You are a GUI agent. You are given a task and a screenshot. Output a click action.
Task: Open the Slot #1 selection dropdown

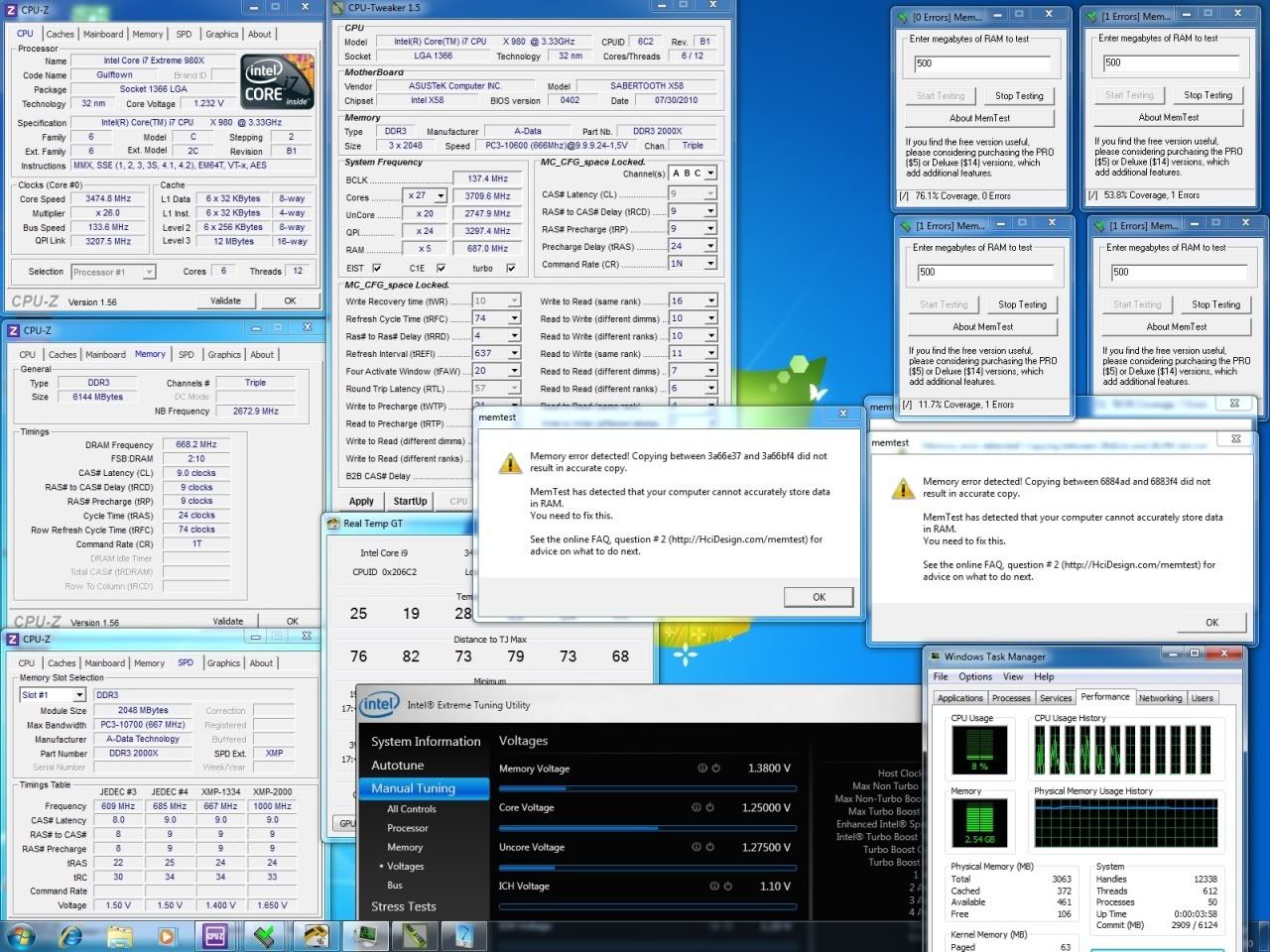click(78, 695)
